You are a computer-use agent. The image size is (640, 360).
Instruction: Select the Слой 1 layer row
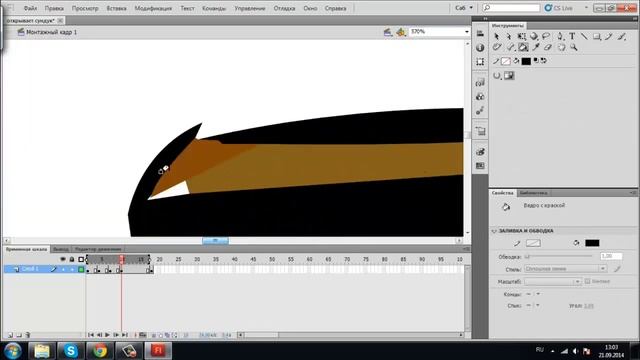tap(44, 269)
